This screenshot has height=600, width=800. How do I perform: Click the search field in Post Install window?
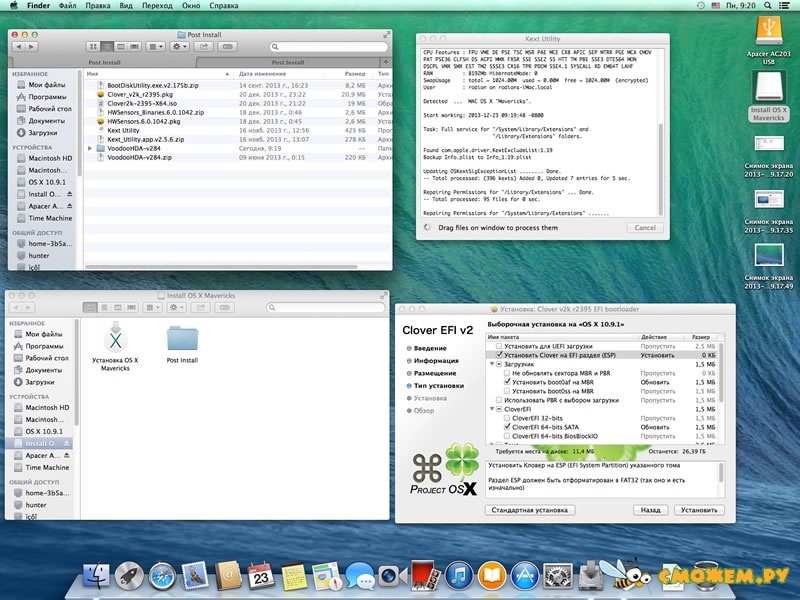coord(329,46)
